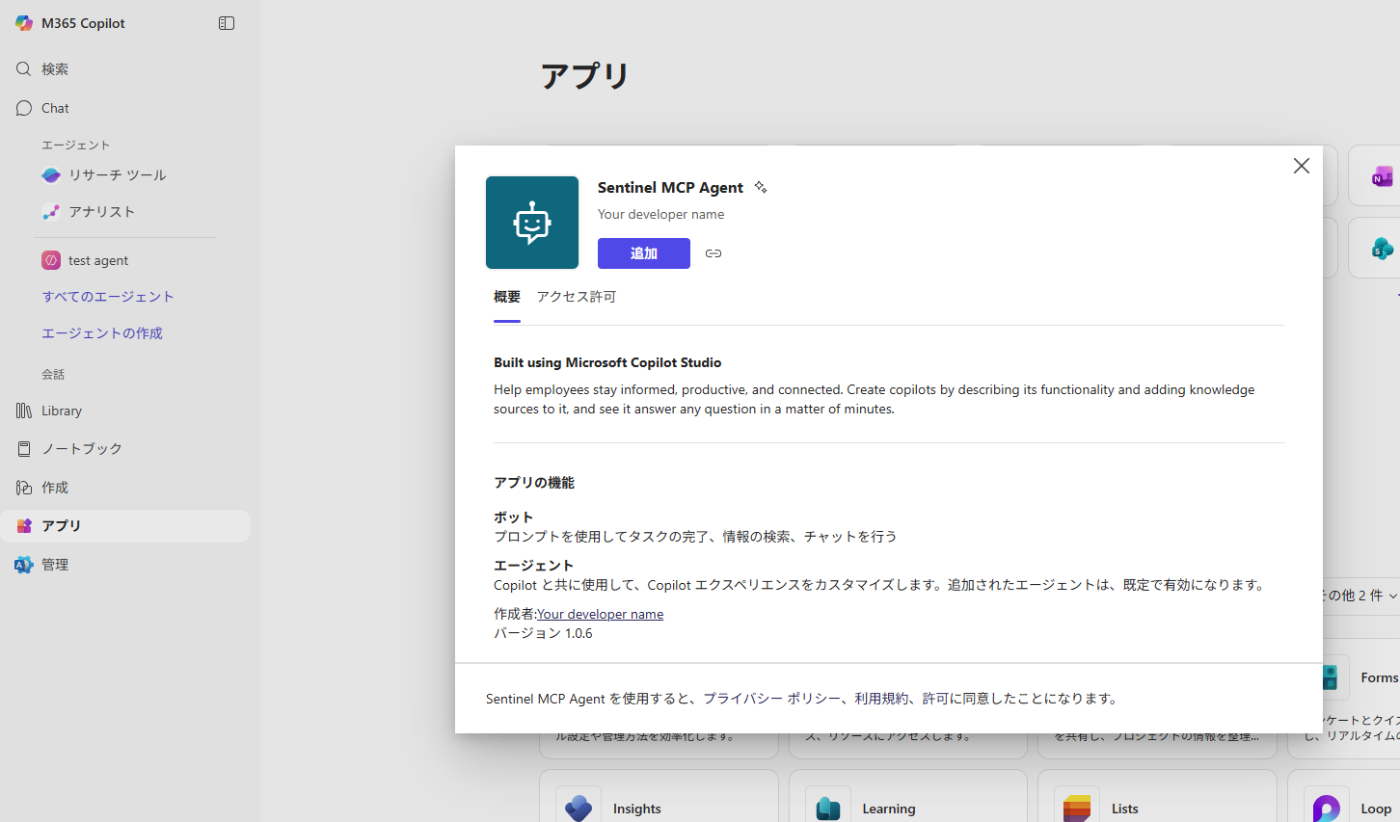Switch to the アクセス許可 tab

576,297
